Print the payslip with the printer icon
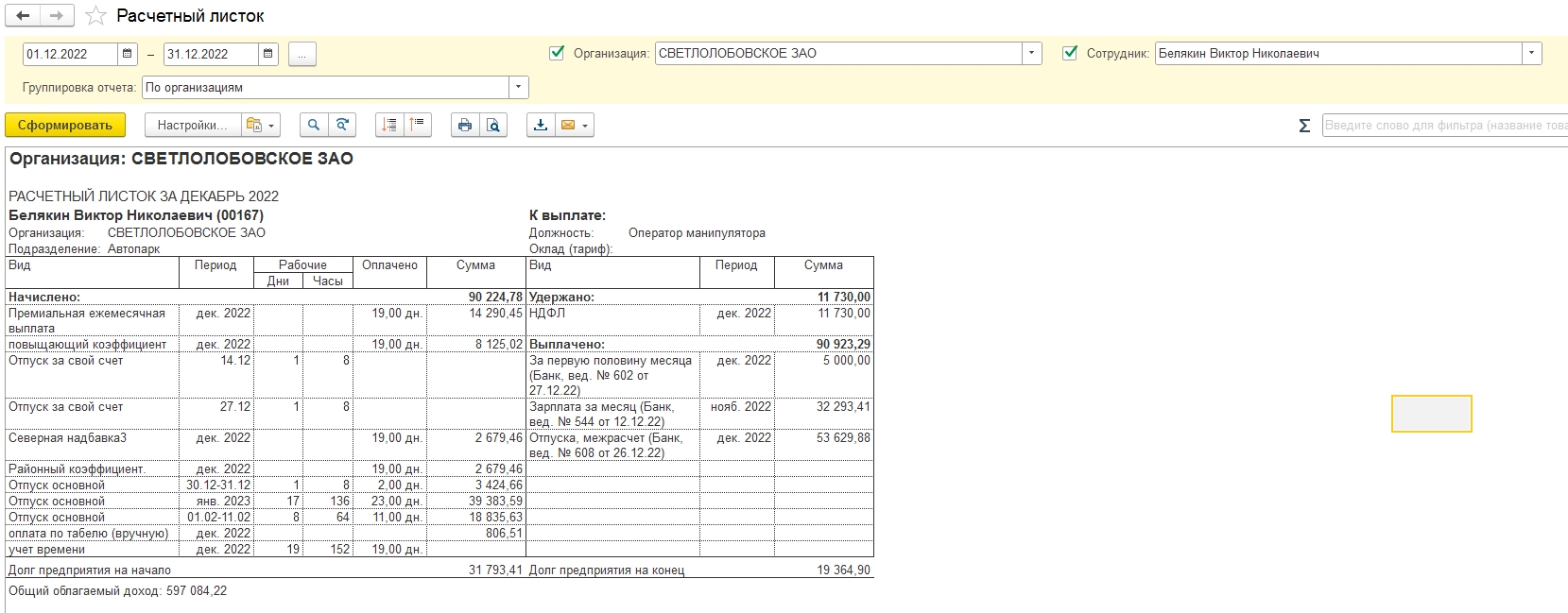The width and height of the screenshot is (1568, 613). [465, 125]
